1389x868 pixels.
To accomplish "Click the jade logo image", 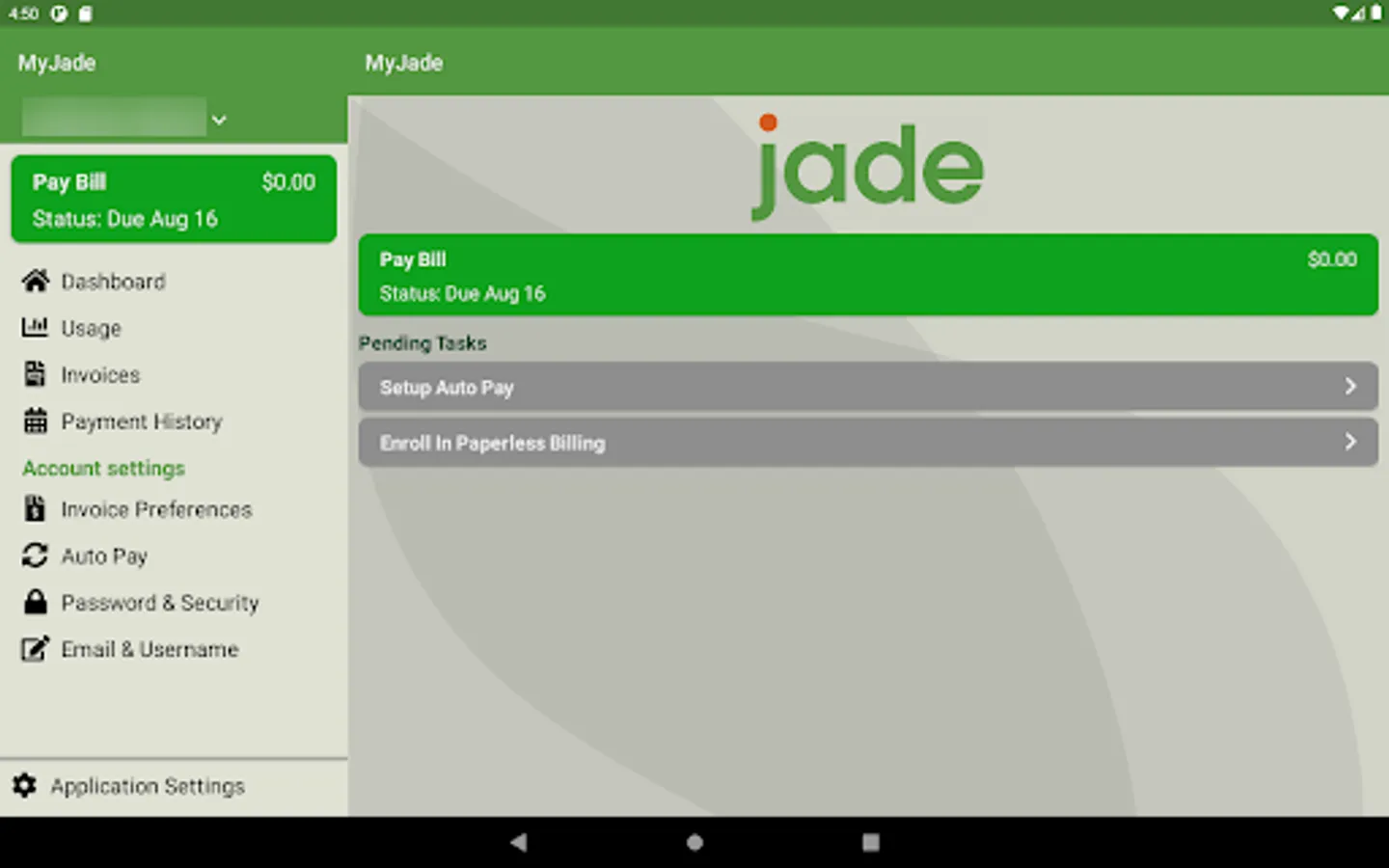I will pos(866,166).
